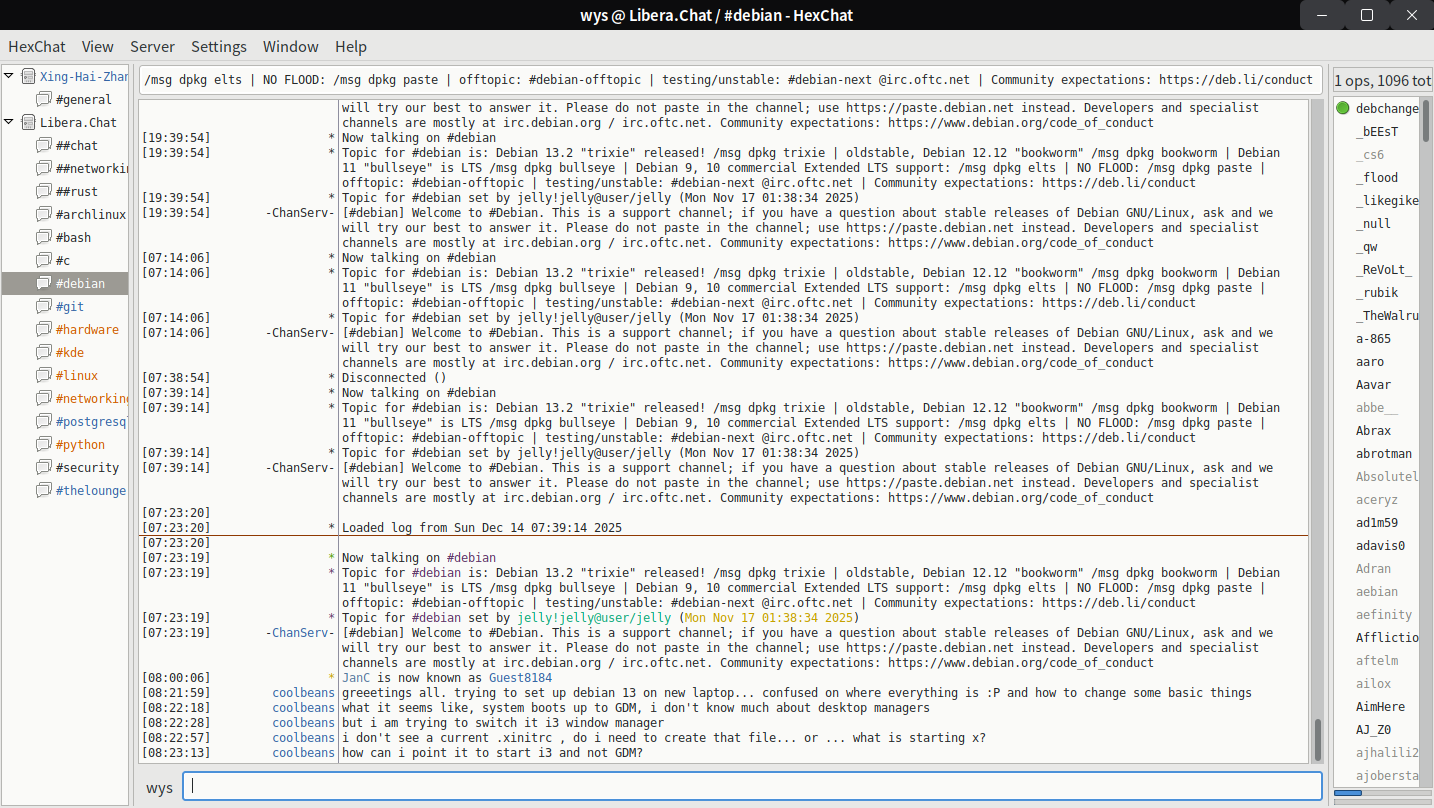Click the 'Disconnected ()' status line
The image size is (1434, 808).
coord(394,378)
